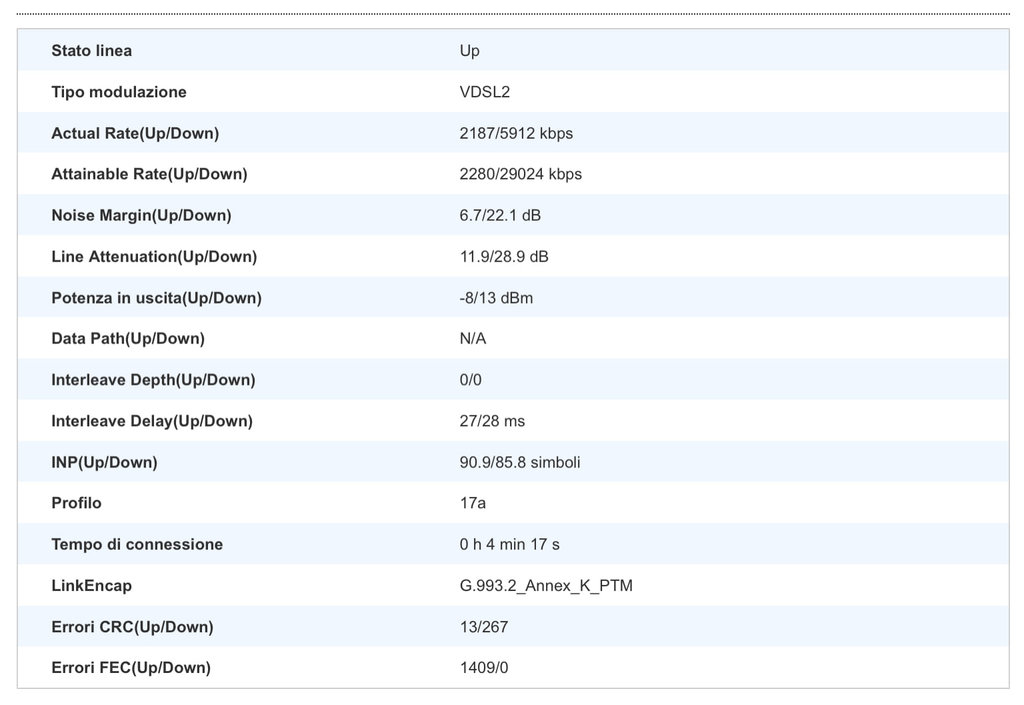Select the 'Potenza in uscita(Up/Down)' label

pyautogui.click(x=157, y=298)
